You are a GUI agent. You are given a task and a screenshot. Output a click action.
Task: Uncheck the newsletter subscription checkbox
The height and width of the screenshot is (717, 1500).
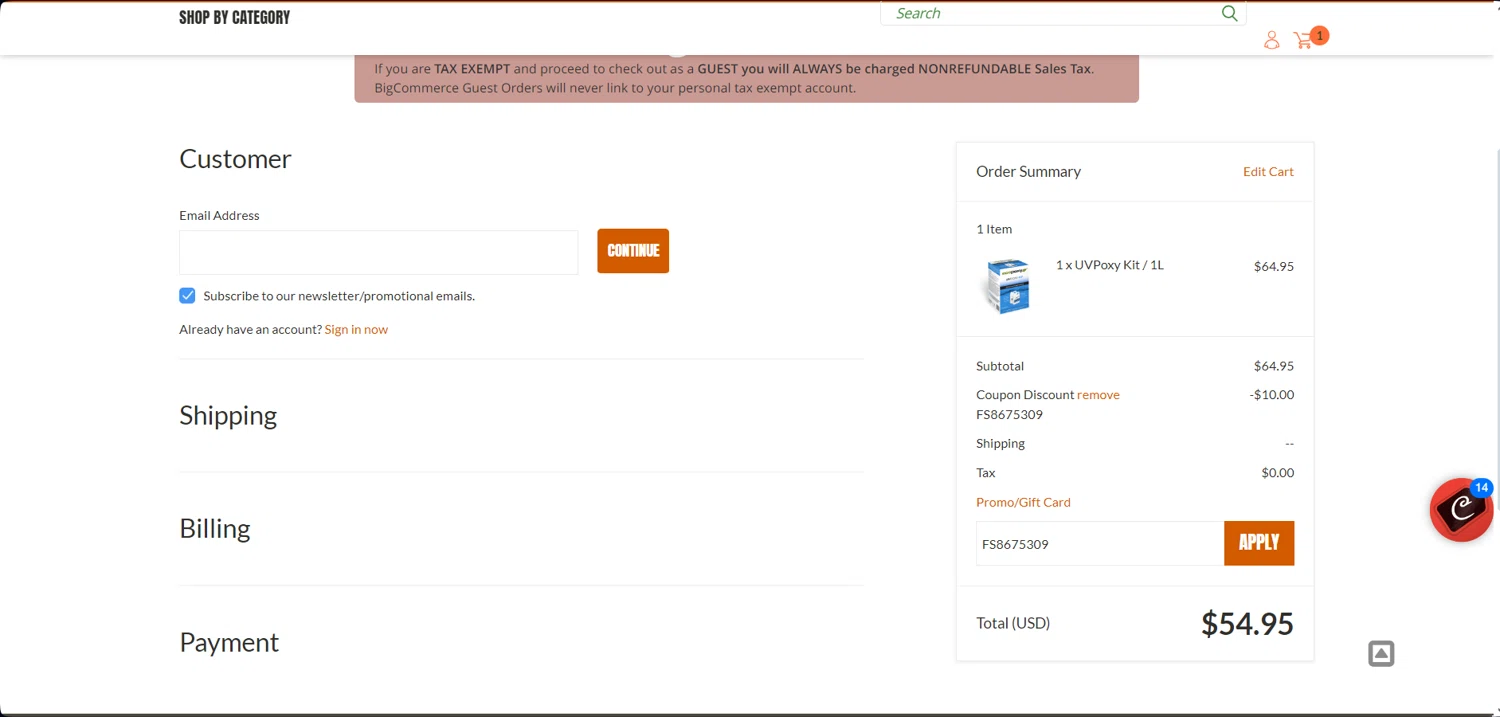click(x=187, y=295)
